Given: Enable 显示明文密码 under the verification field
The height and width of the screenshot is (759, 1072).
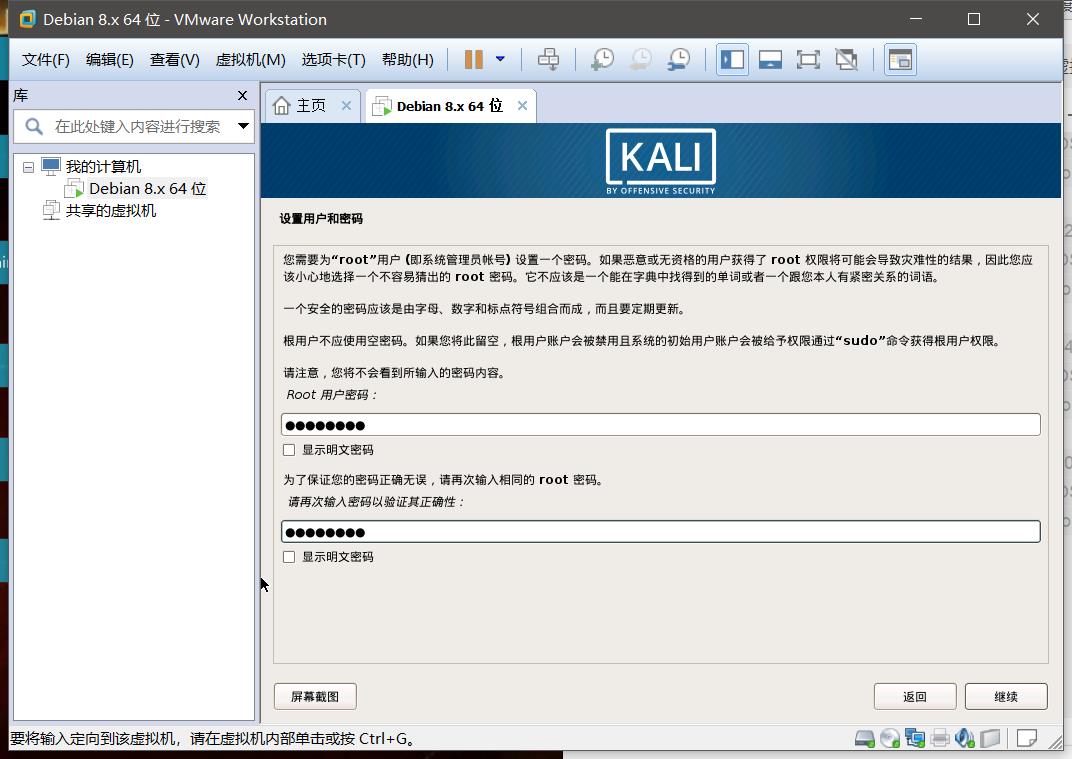Looking at the screenshot, I should 289,557.
